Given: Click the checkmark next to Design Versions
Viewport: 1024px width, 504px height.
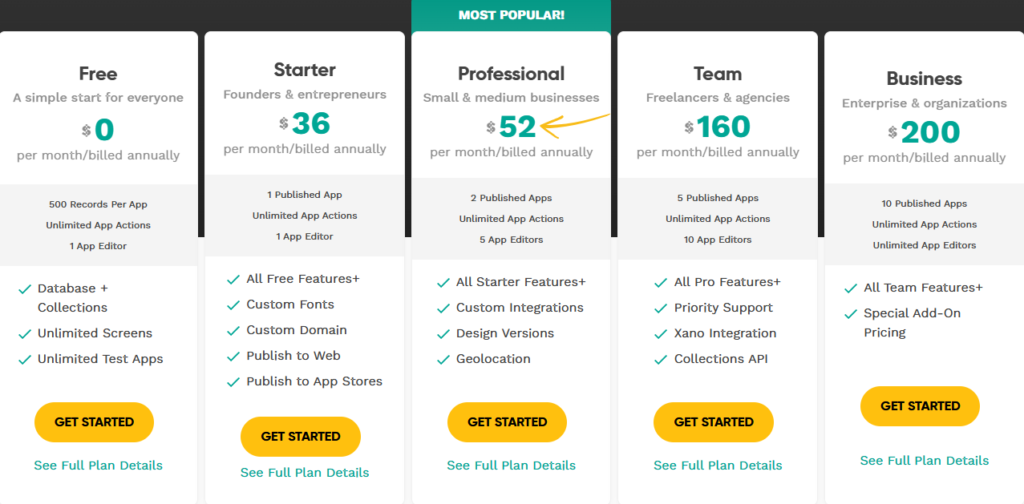Looking at the screenshot, I should tap(443, 334).
